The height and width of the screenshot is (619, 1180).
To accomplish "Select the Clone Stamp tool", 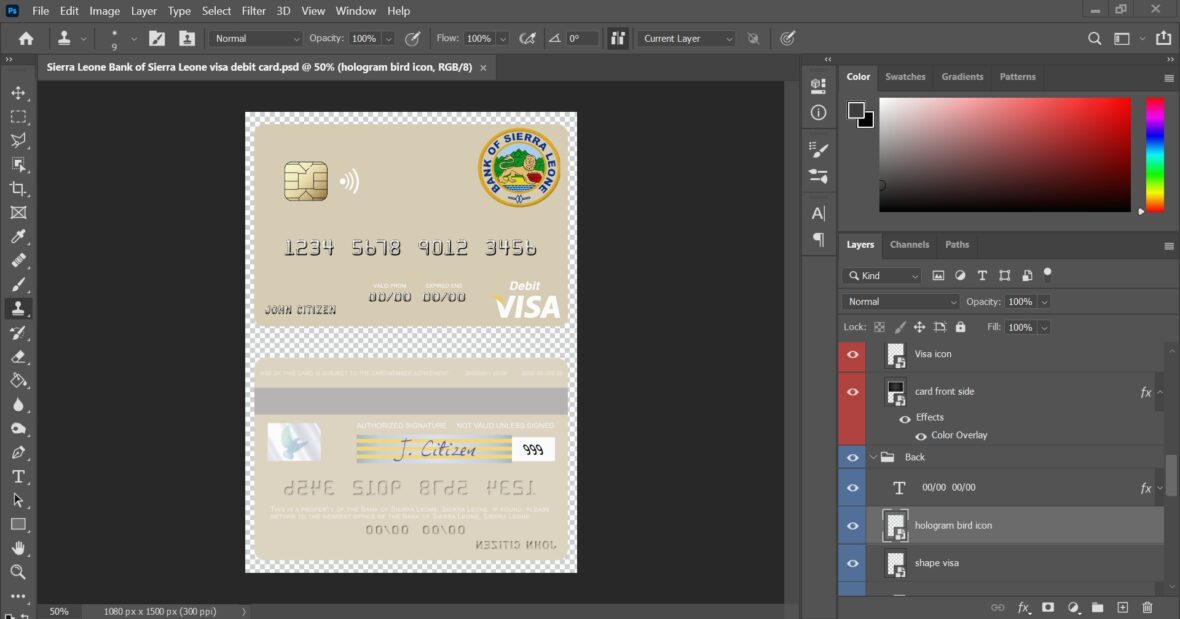I will [x=18, y=308].
